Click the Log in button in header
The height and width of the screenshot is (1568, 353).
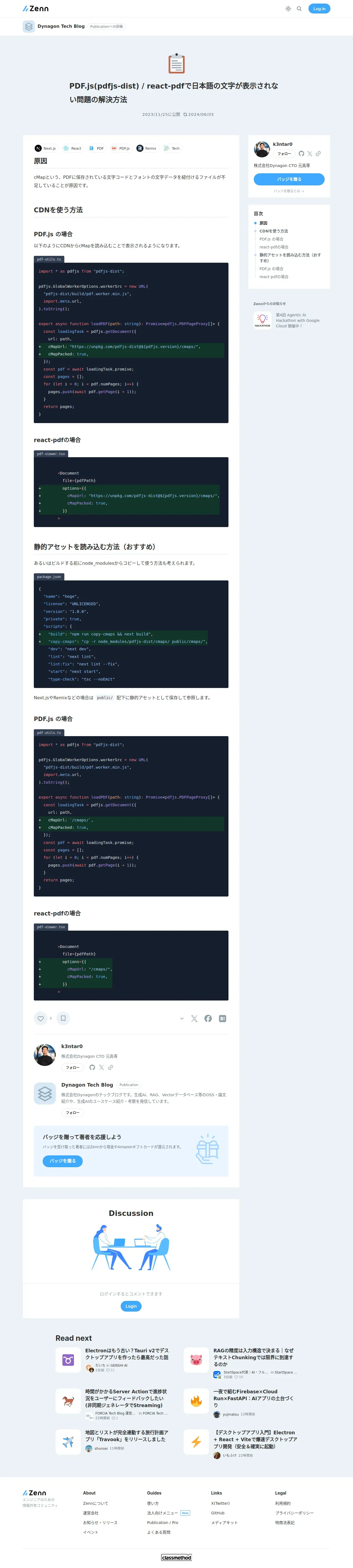click(319, 9)
